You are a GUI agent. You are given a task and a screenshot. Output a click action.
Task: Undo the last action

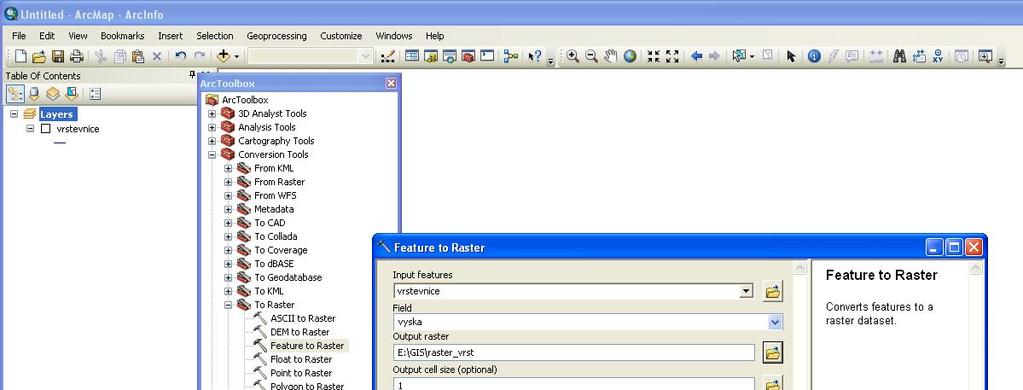[181, 57]
